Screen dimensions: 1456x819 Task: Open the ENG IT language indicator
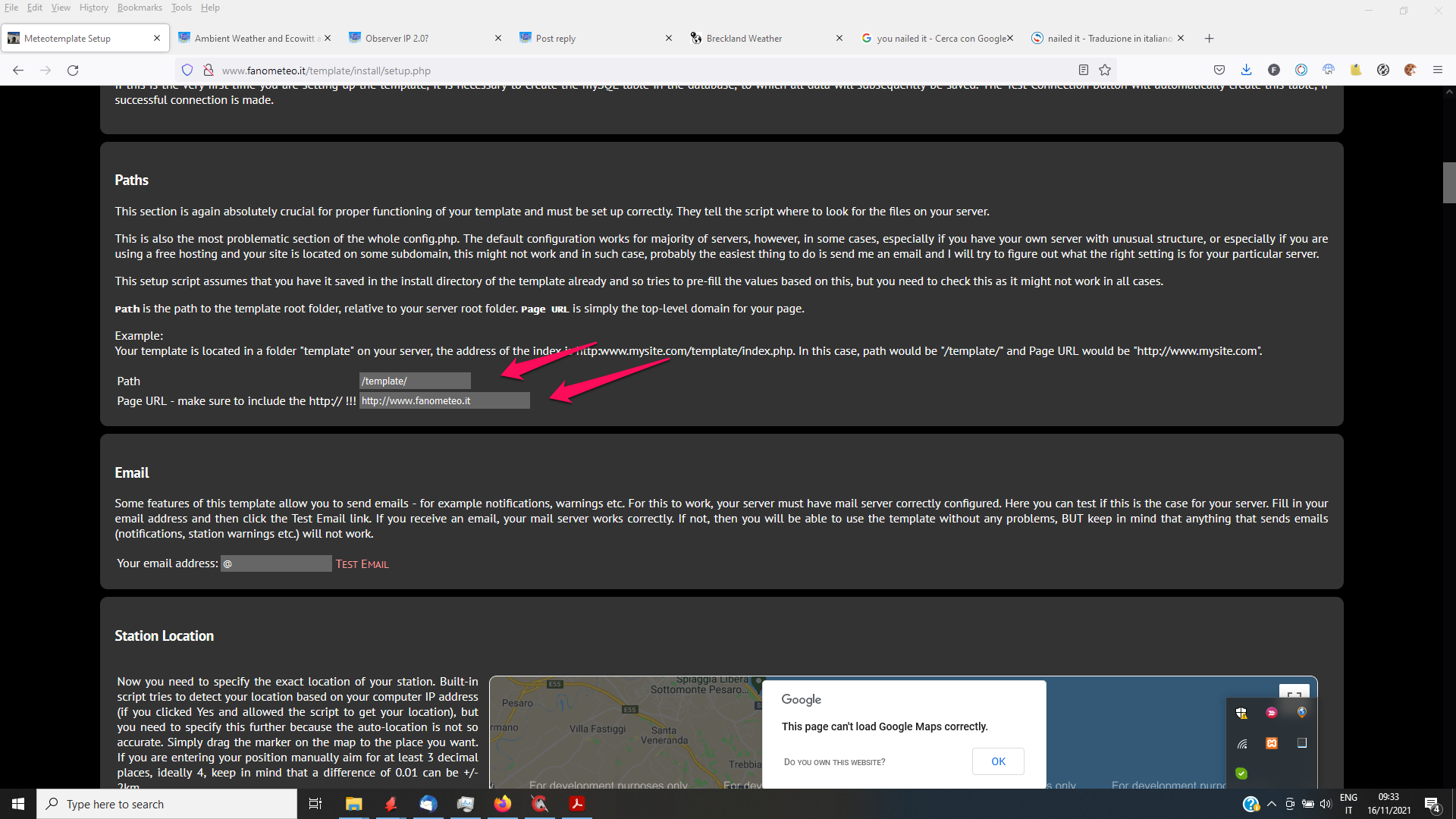(x=1348, y=804)
